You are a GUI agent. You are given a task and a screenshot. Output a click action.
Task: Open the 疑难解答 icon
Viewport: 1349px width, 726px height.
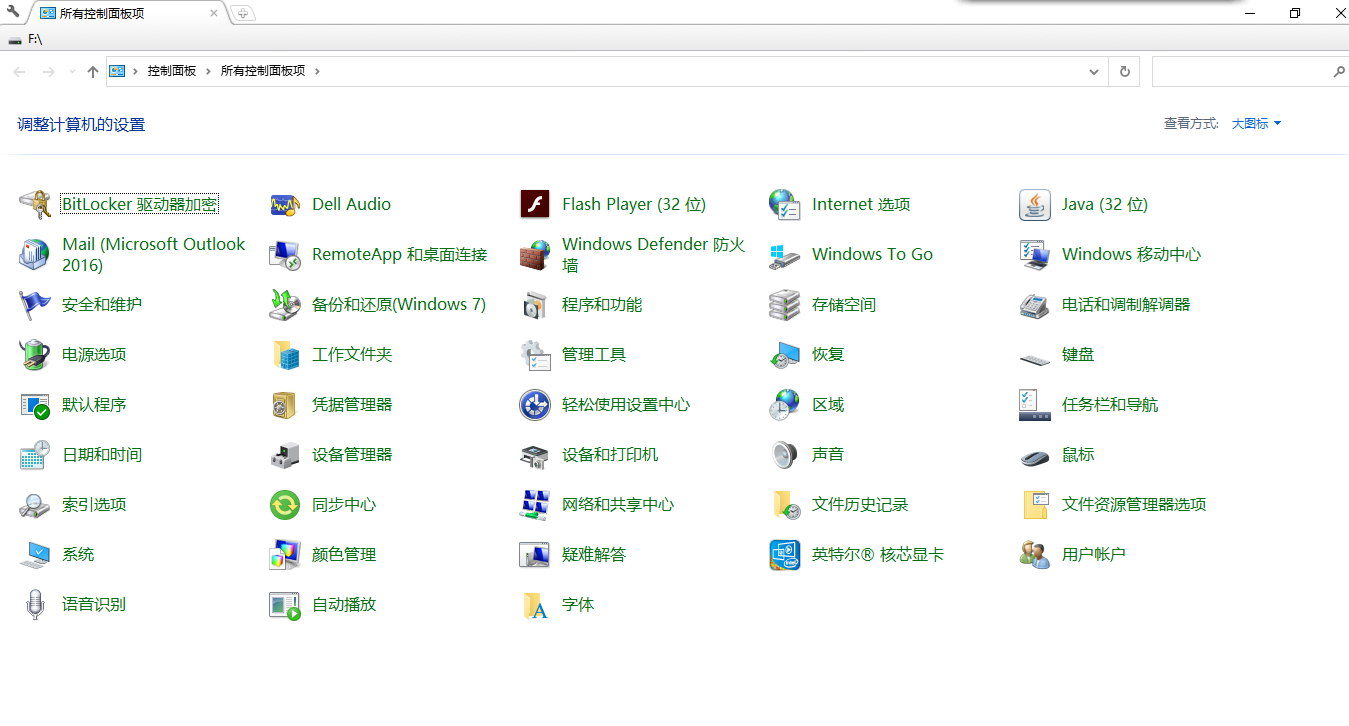coord(535,555)
